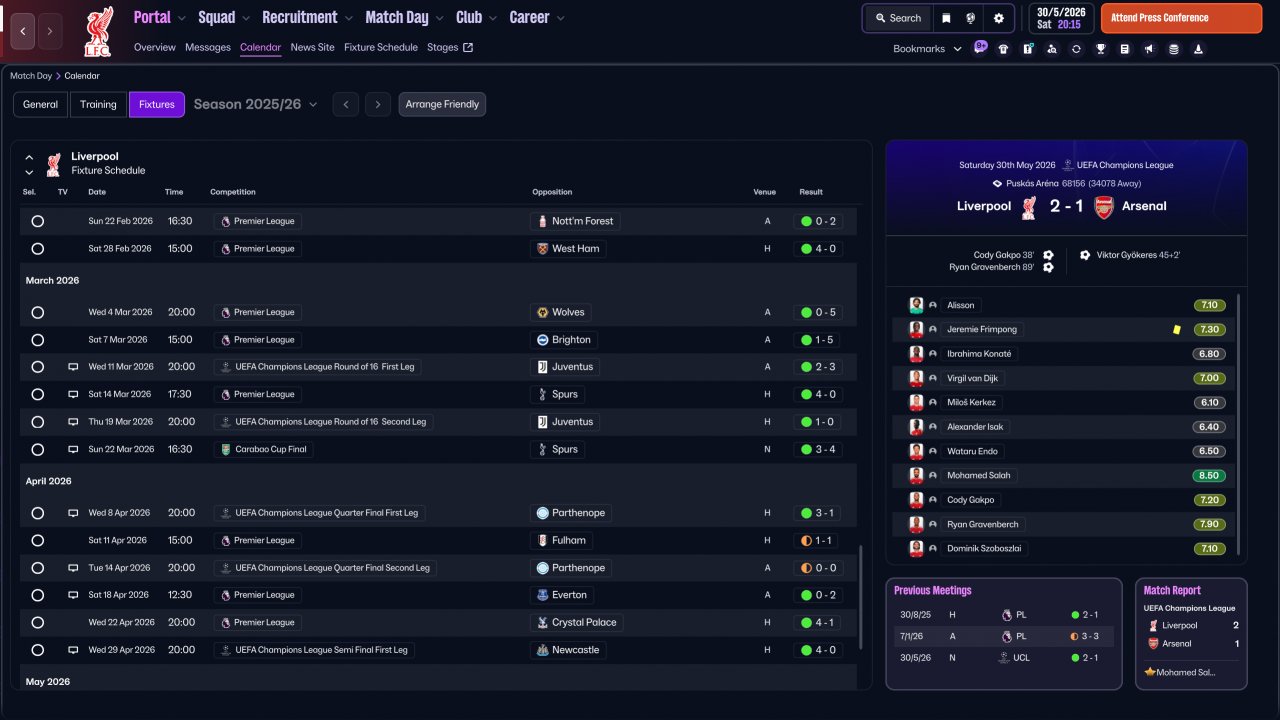
Task: Open the settings gear in top bar
Action: click(998, 18)
